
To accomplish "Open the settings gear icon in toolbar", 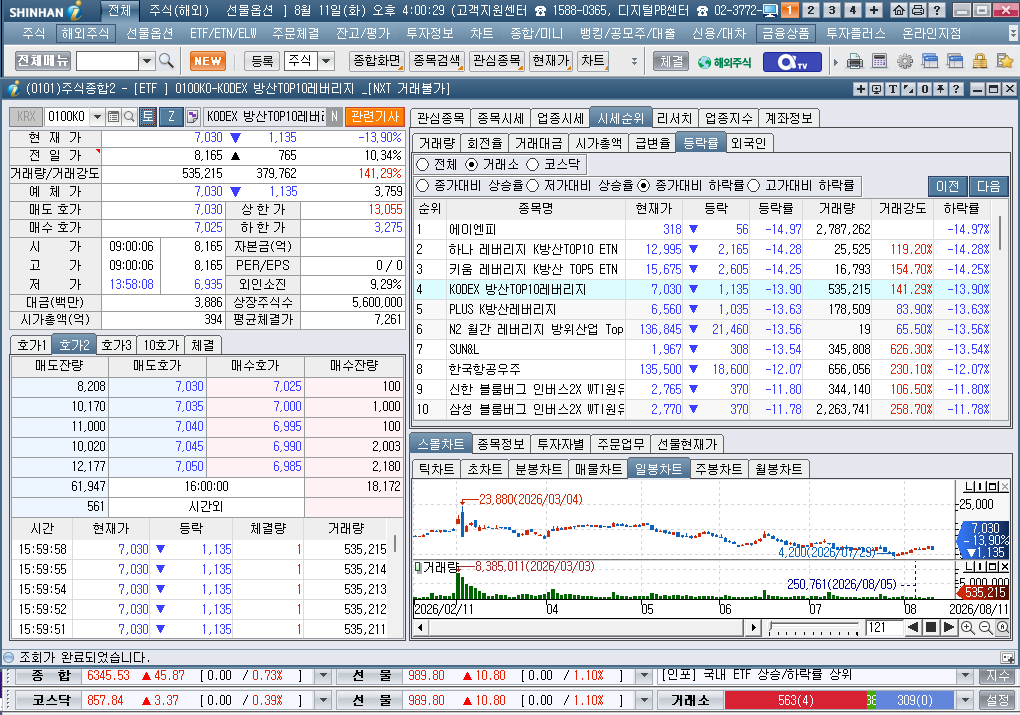I will (905, 61).
